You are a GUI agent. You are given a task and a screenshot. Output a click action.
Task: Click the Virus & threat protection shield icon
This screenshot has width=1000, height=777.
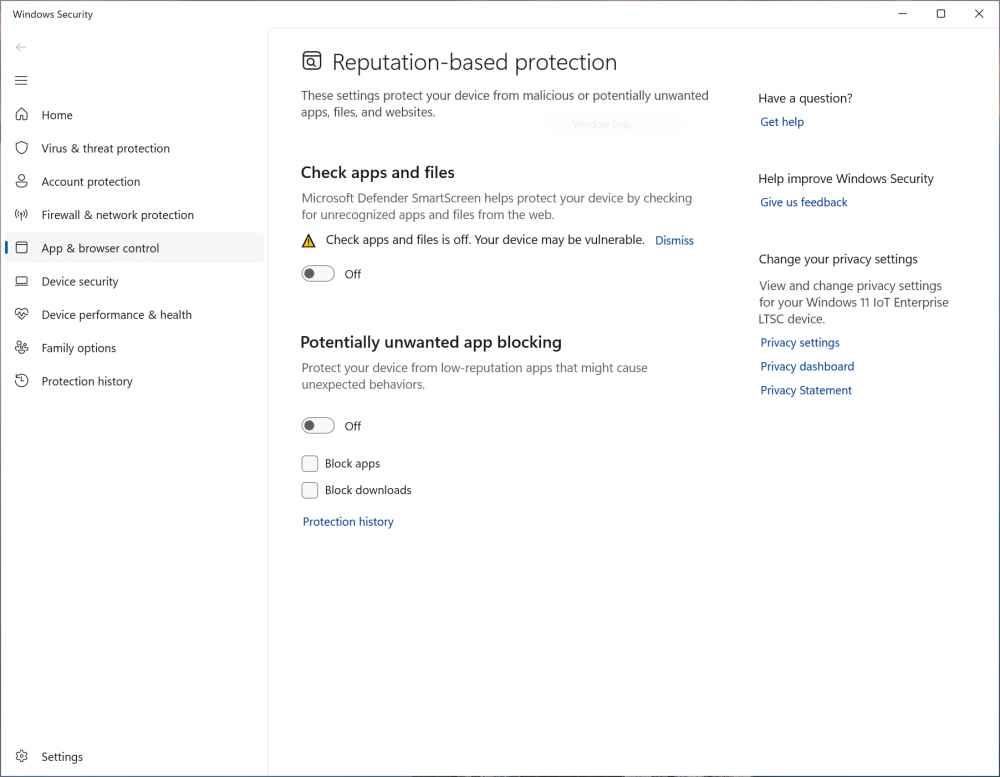21,148
